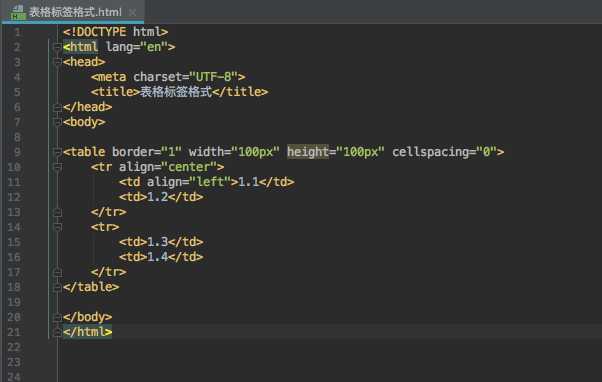Click fold end marker at closing html tag
The height and width of the screenshot is (382, 602).
pos(57,332)
